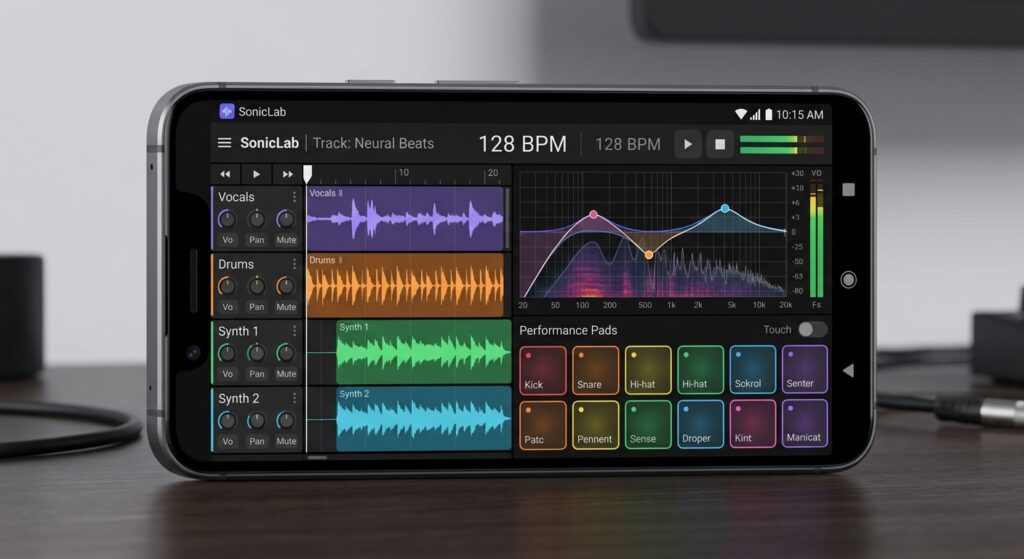Click the Synth 2 volume knob

(x=227, y=420)
